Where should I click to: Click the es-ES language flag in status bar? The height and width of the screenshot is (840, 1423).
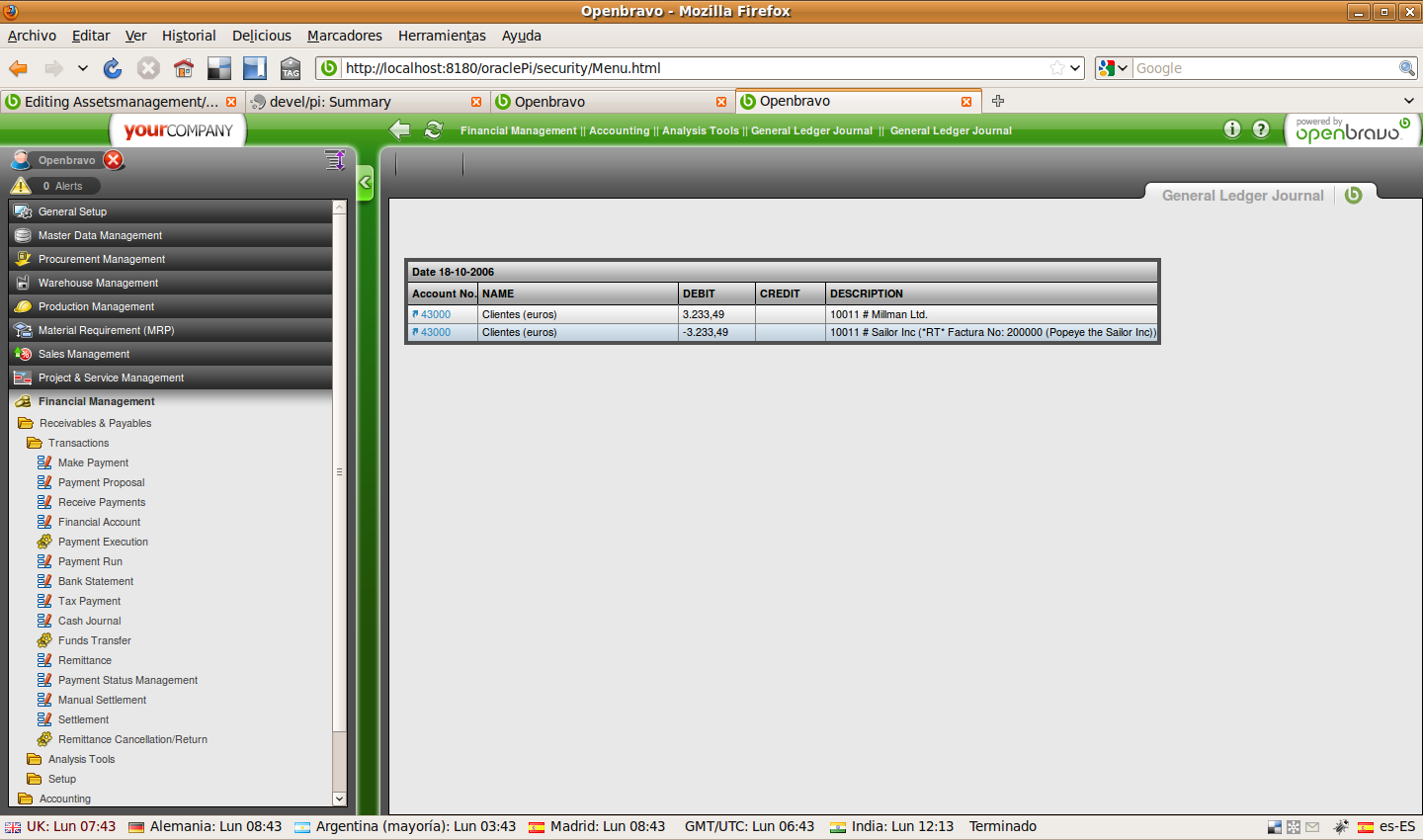click(x=1366, y=827)
